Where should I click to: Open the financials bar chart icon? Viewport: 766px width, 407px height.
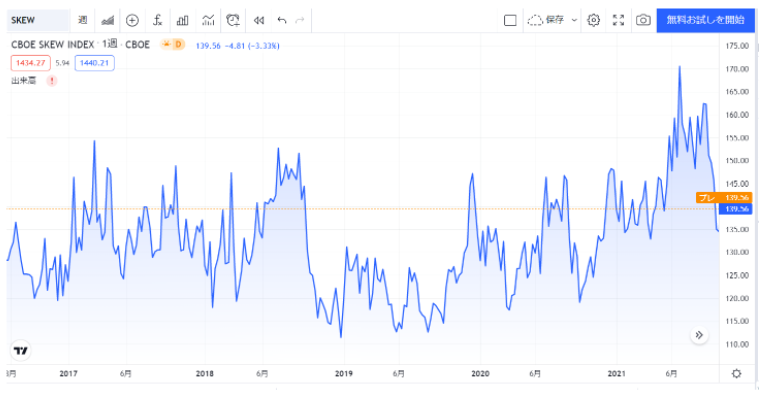click(183, 20)
